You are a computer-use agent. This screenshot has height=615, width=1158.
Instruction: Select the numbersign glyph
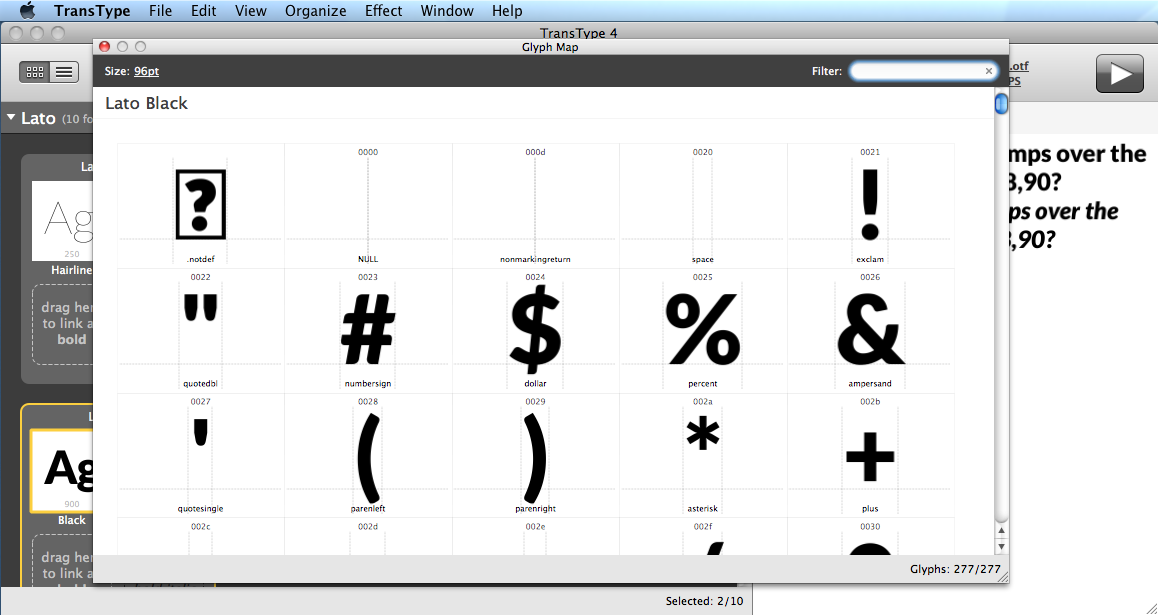point(368,330)
